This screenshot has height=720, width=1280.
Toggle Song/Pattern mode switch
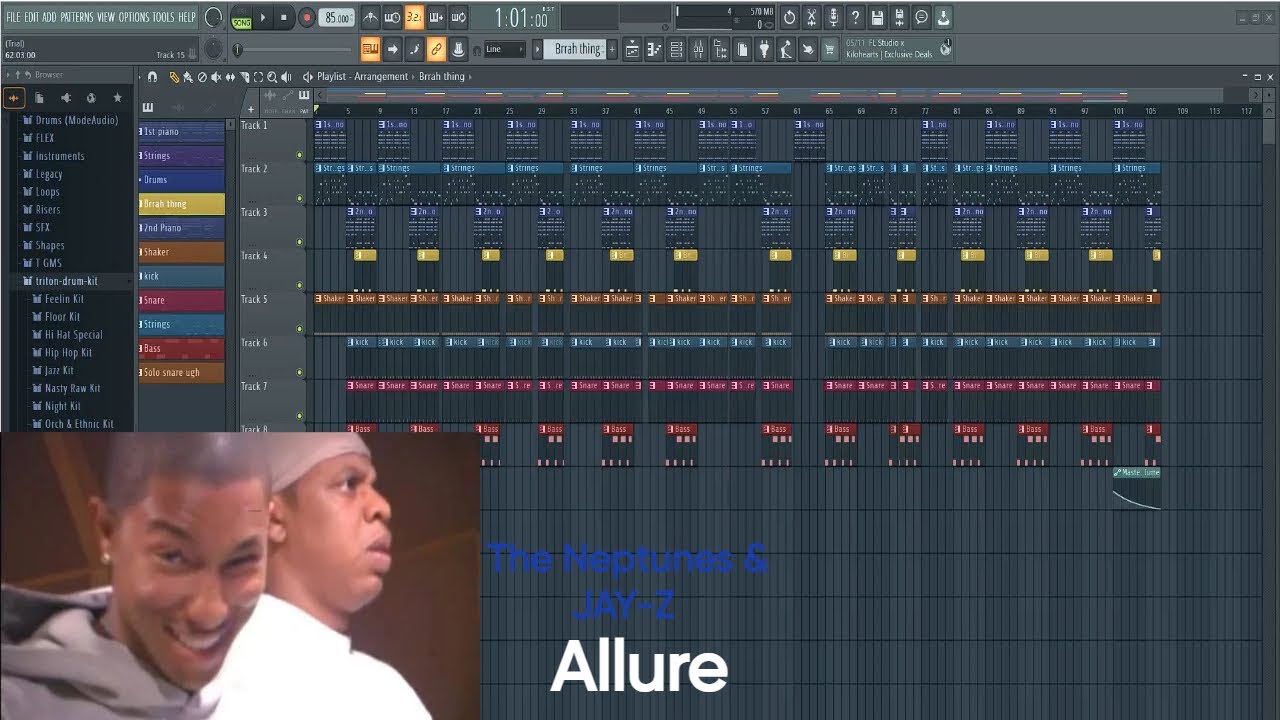[241, 17]
